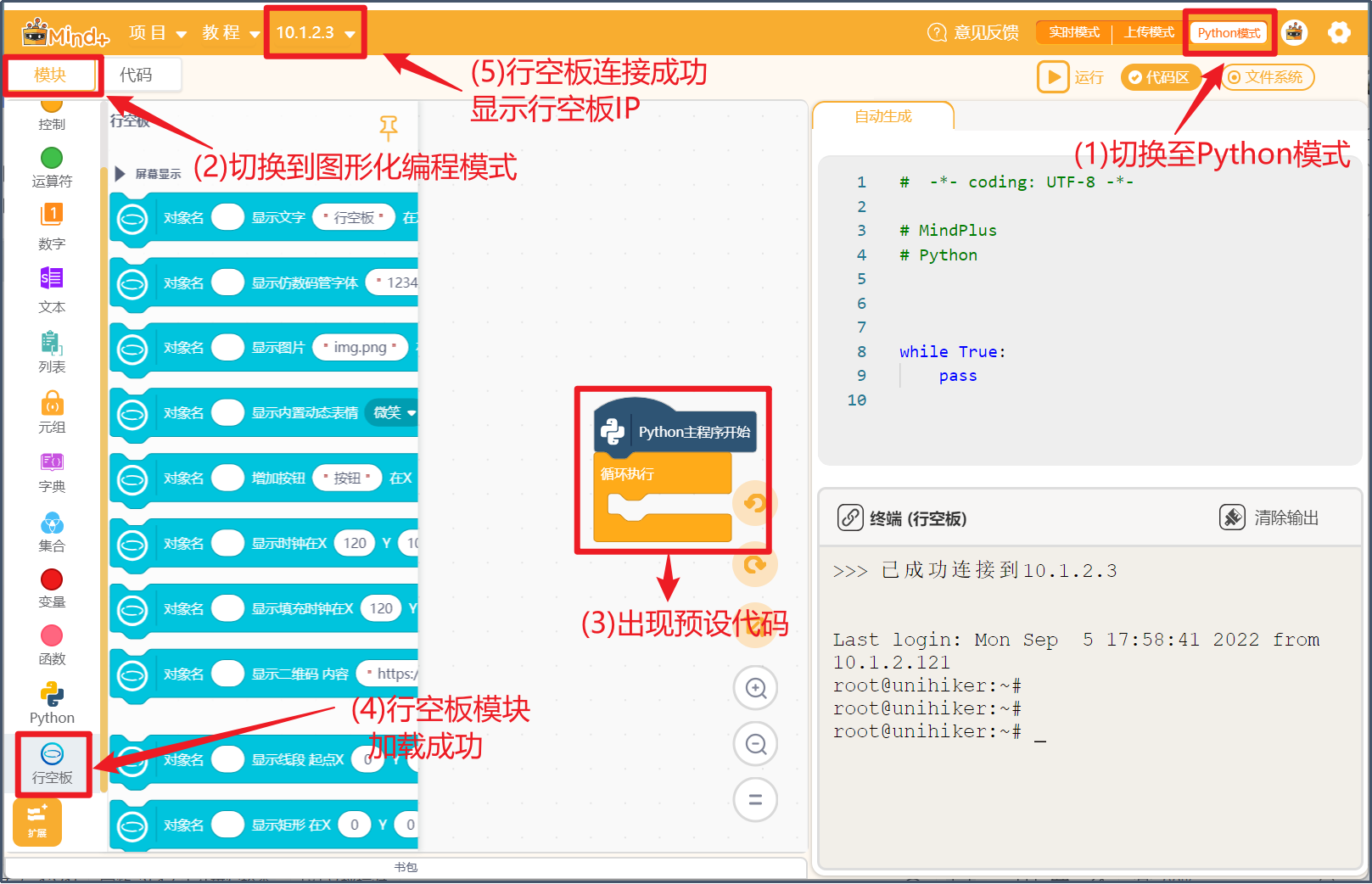Click the 'while True:' code line

coord(952,351)
